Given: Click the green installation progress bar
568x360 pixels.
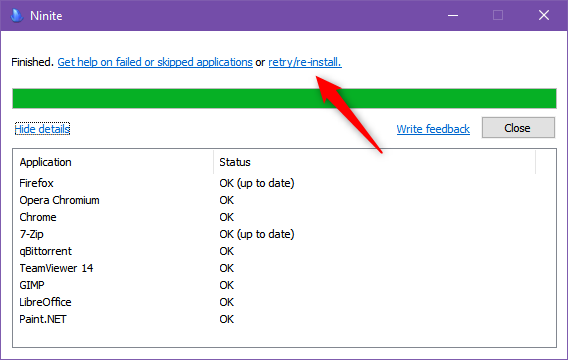Looking at the screenshot, I should pos(284,99).
